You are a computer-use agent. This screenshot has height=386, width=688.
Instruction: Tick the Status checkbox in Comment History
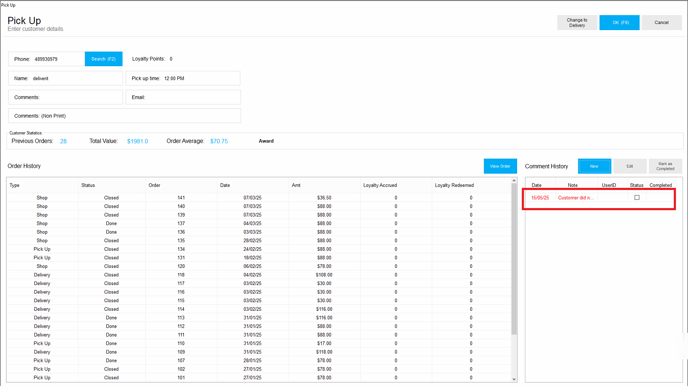pos(637,198)
